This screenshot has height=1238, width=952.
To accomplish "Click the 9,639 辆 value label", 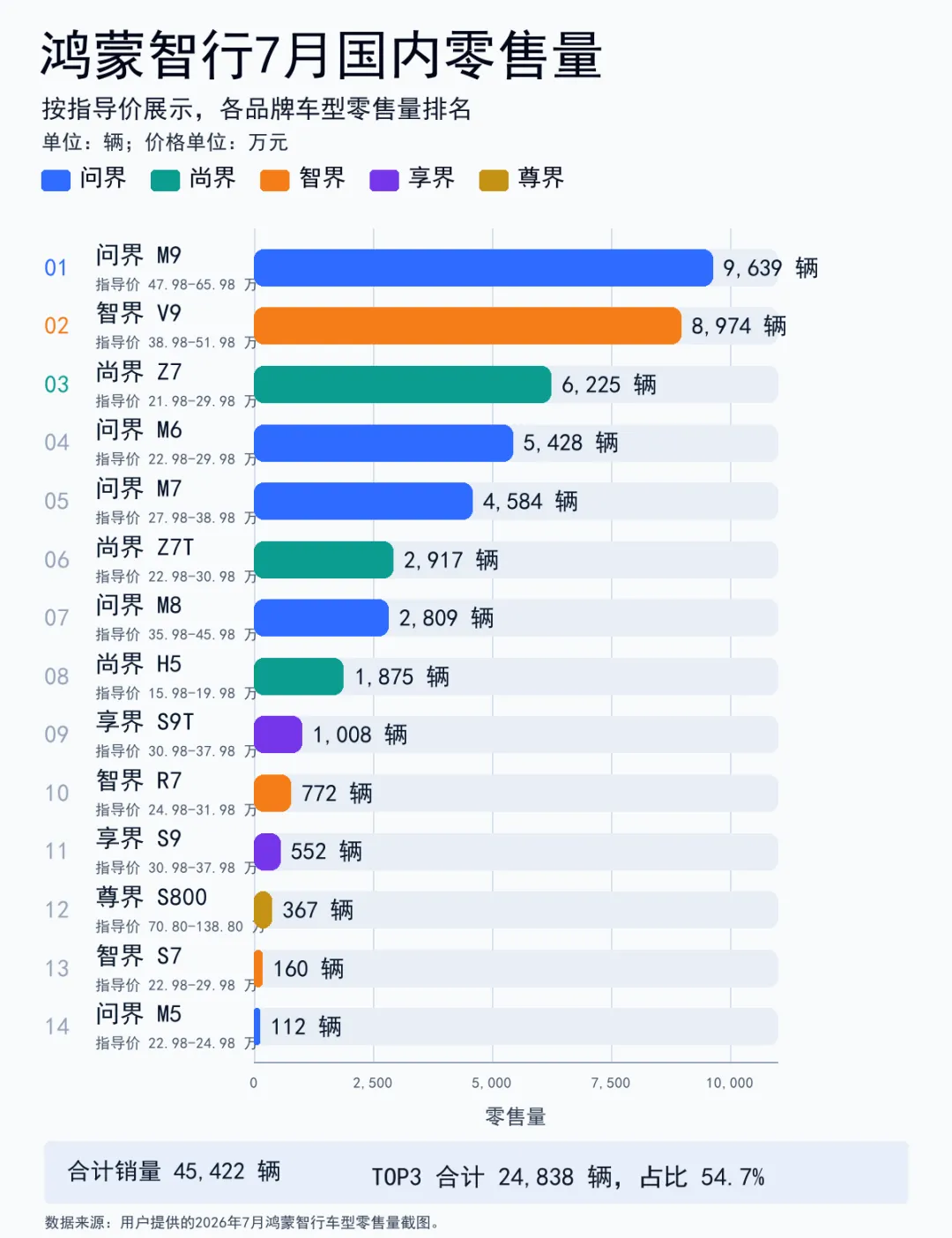I will [x=770, y=268].
